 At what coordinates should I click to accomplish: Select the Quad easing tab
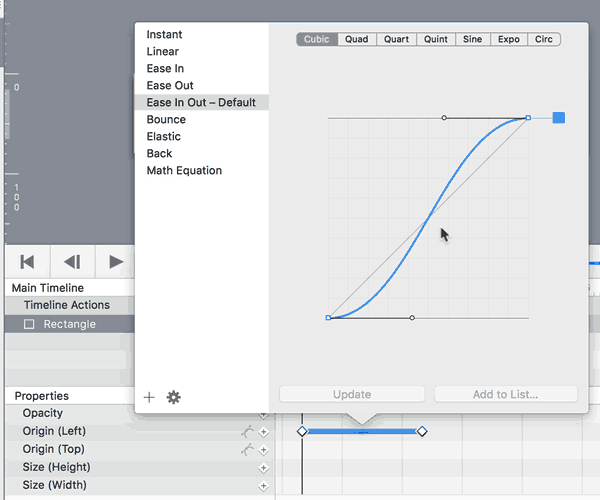coord(357,40)
